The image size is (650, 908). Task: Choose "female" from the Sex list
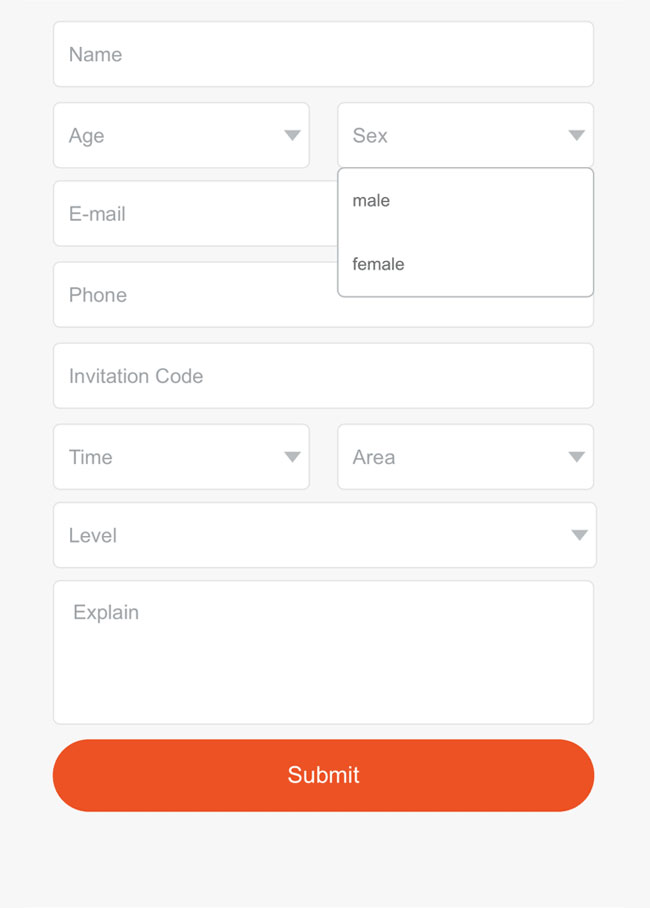click(x=378, y=265)
